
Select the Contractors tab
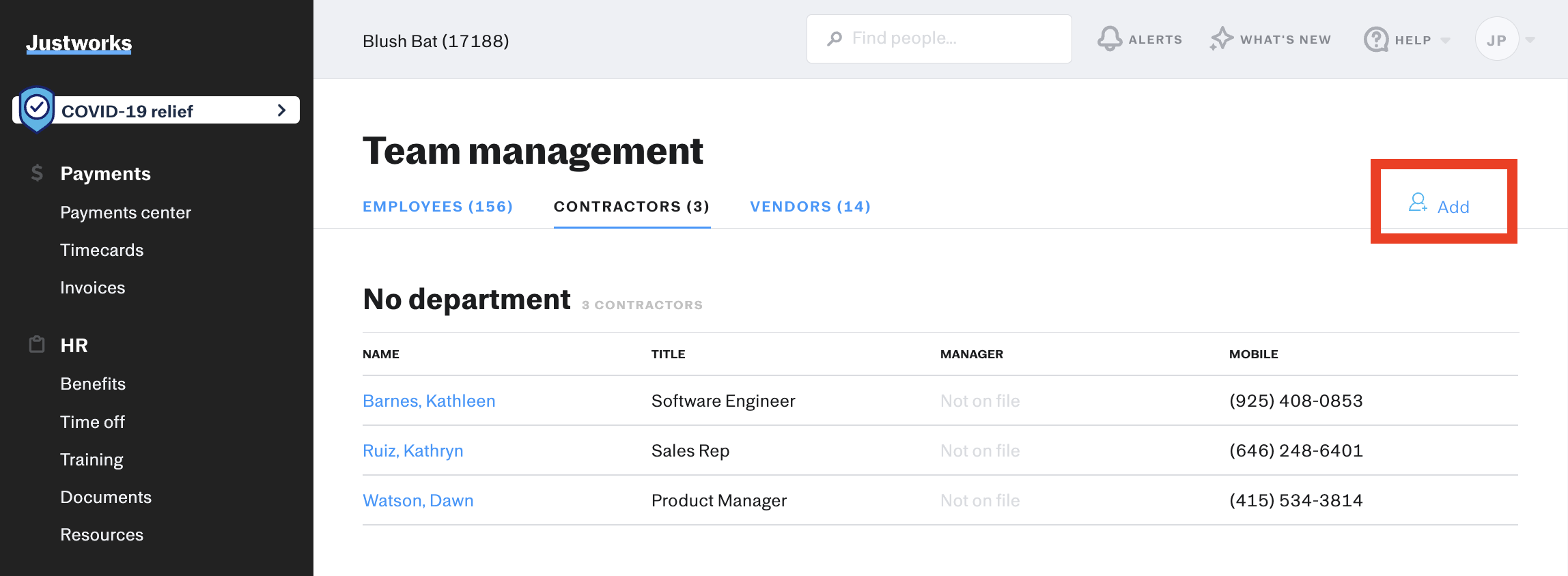pos(632,206)
